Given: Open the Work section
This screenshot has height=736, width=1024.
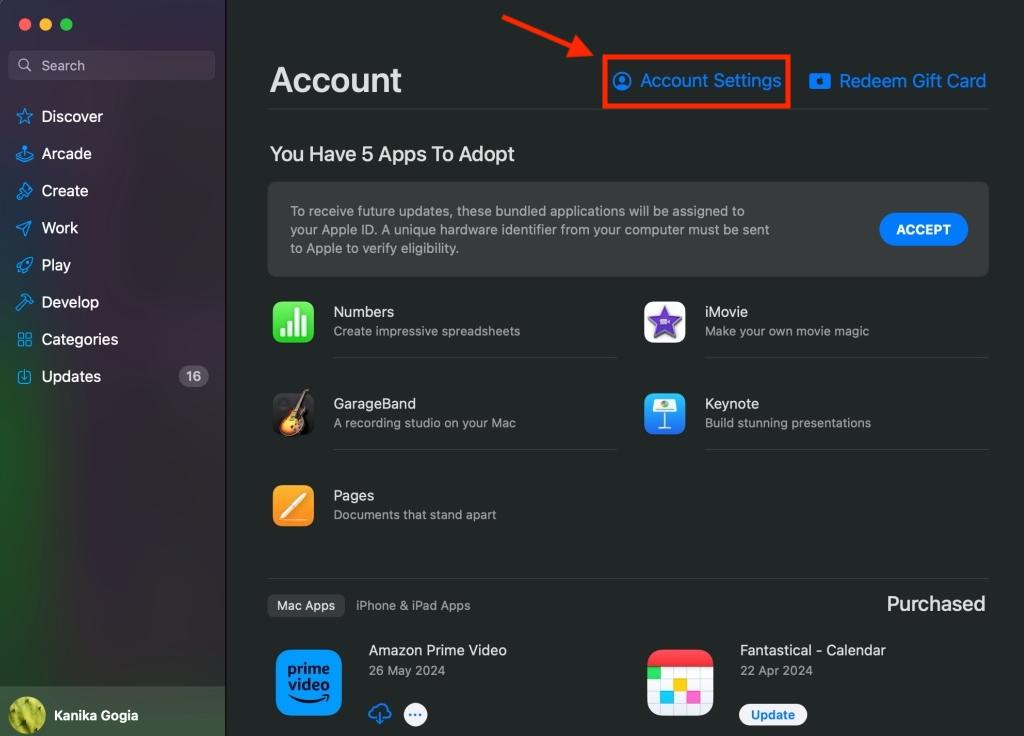Looking at the screenshot, I should tap(60, 227).
